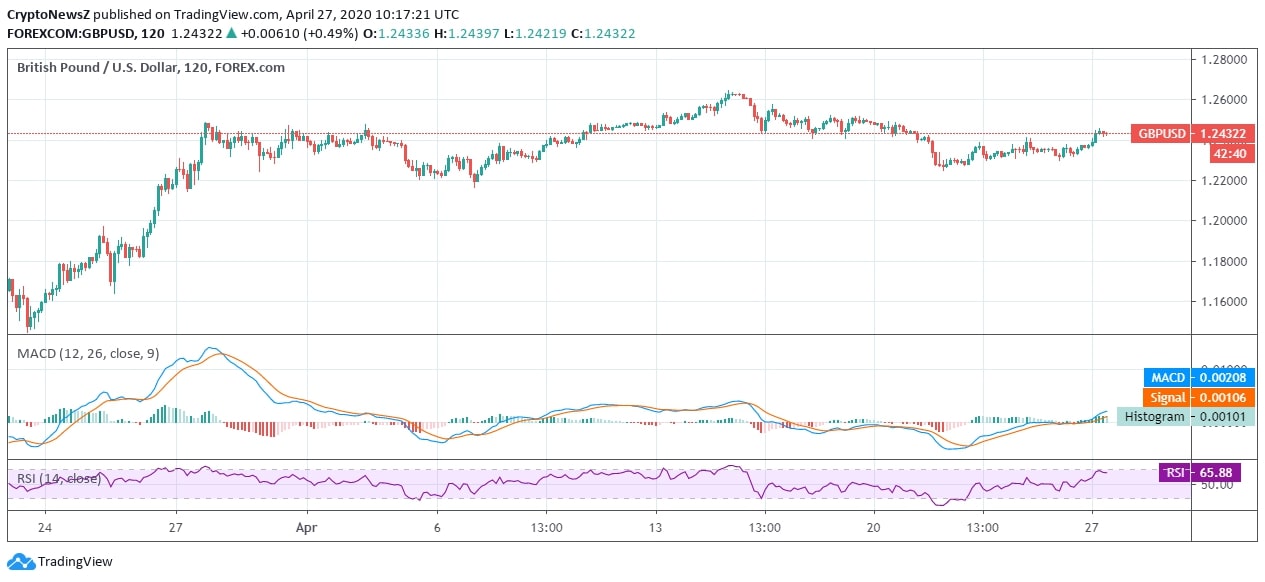Click the GBPUSD price label tag

pos(1162,134)
